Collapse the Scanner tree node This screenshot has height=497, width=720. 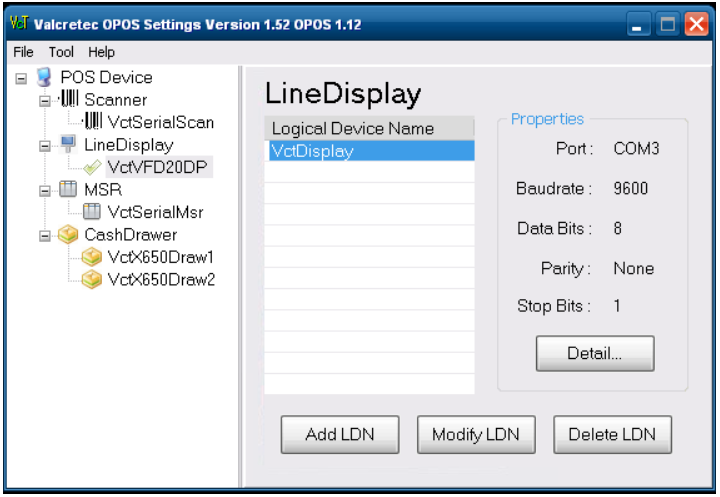point(45,100)
